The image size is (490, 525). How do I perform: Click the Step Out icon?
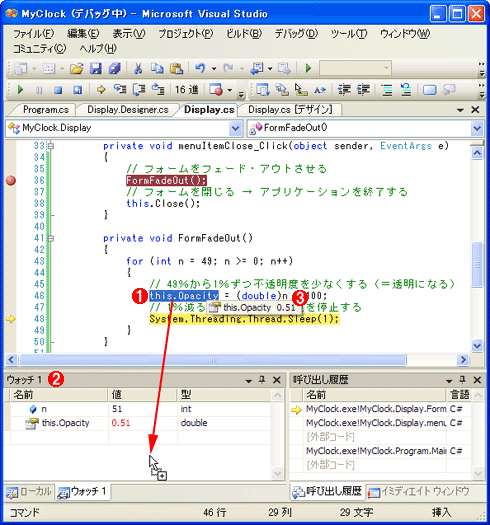click(x=158, y=89)
